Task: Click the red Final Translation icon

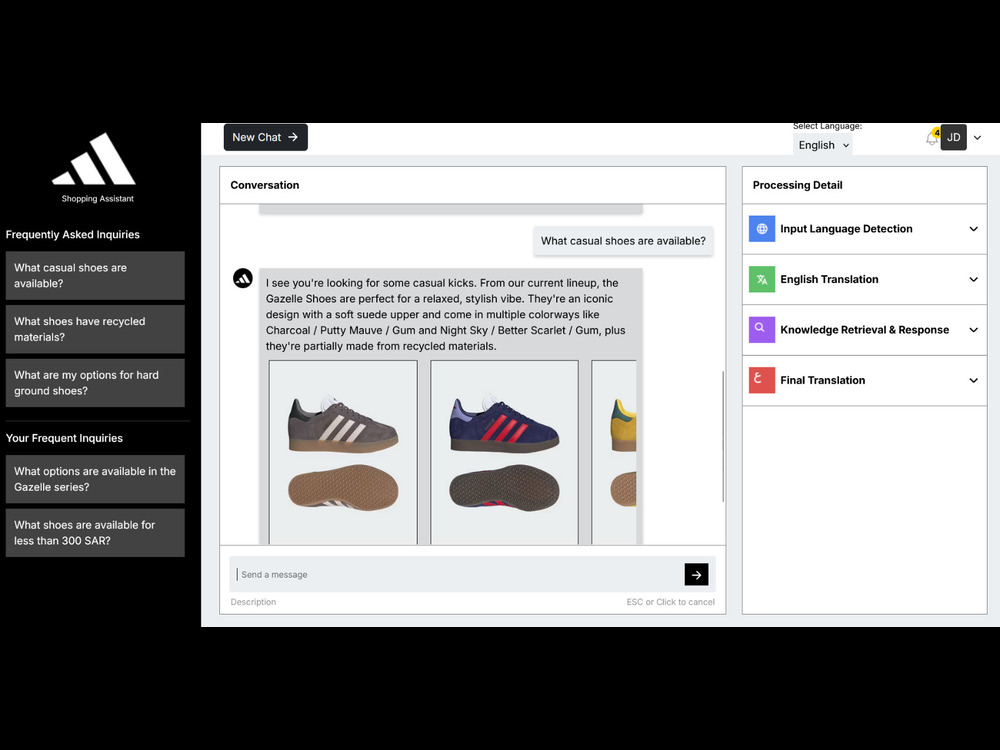Action: (x=761, y=380)
